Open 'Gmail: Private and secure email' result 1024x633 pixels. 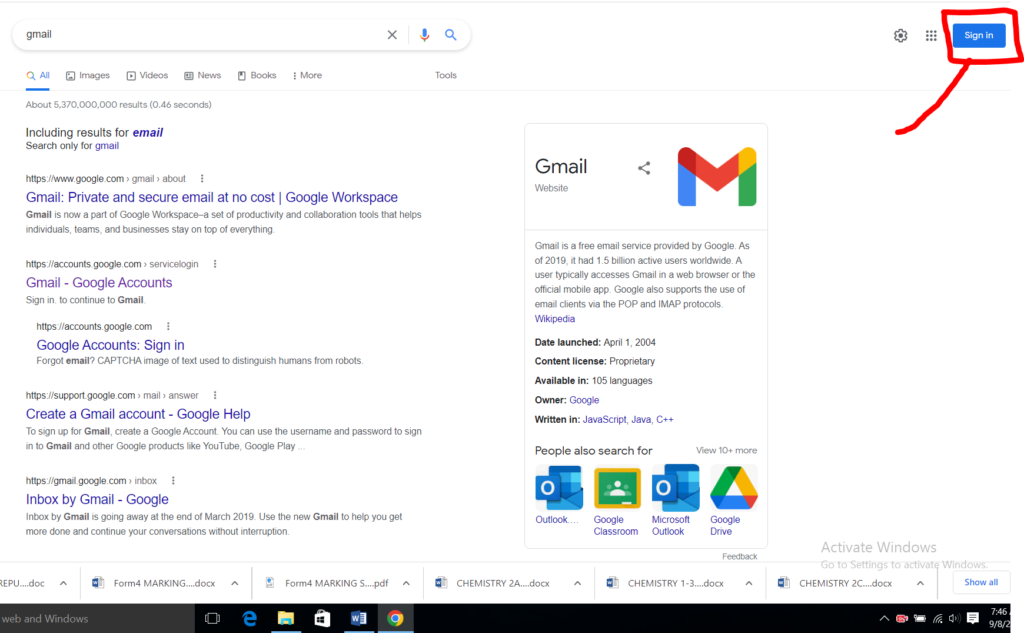212,197
